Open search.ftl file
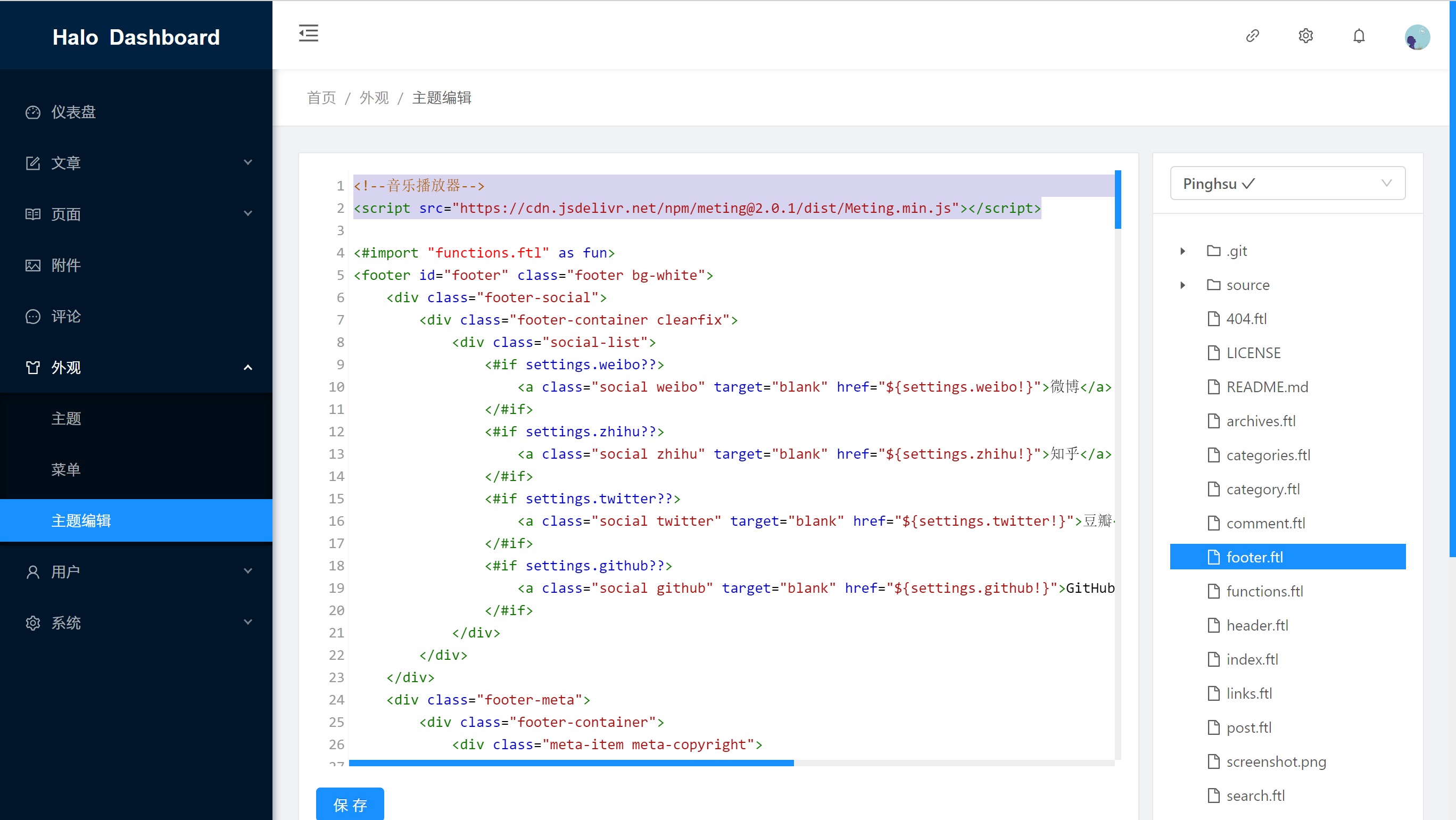This screenshot has width=1456, height=820. (x=1246, y=796)
